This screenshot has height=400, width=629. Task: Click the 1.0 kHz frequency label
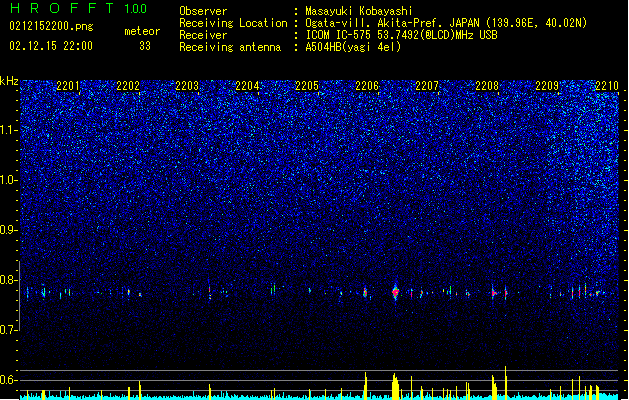pyautogui.click(x=9, y=180)
